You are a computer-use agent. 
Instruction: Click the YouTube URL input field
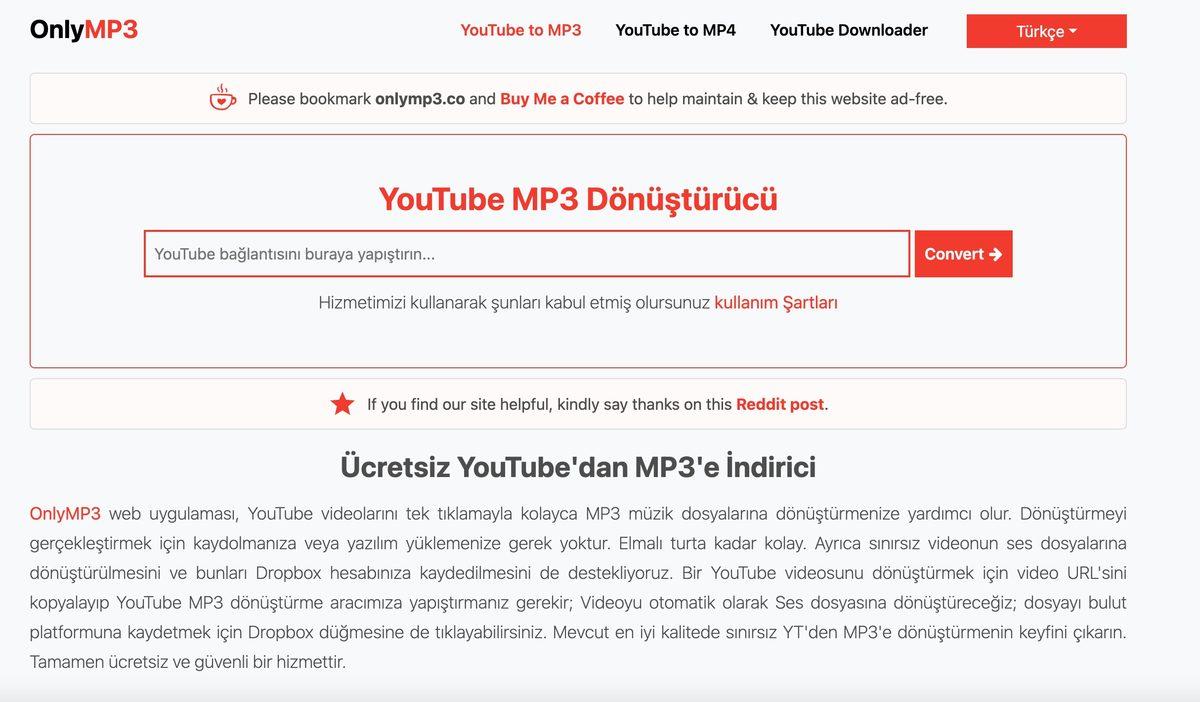[527, 254]
